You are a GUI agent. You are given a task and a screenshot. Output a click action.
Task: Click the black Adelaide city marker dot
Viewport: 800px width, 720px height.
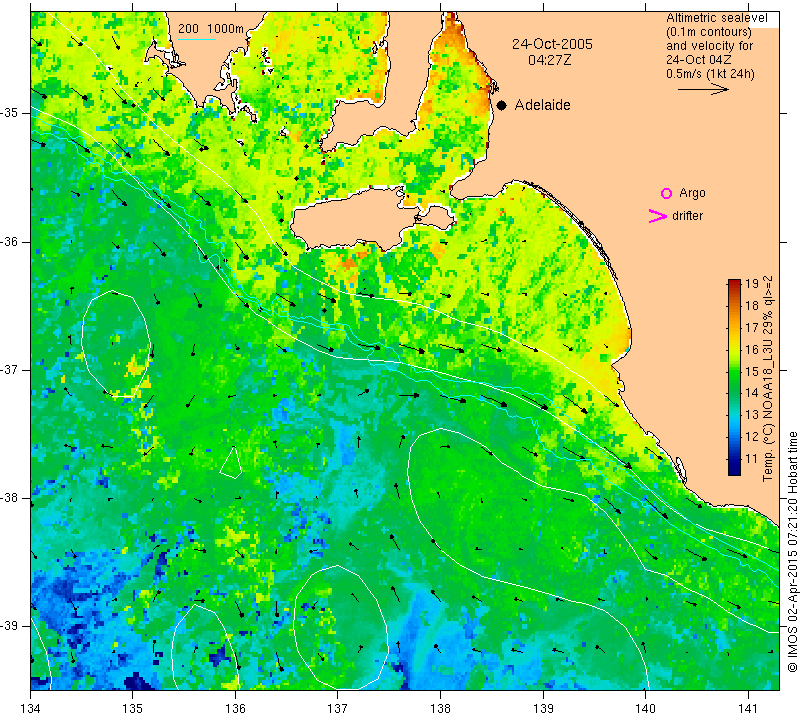[502, 106]
